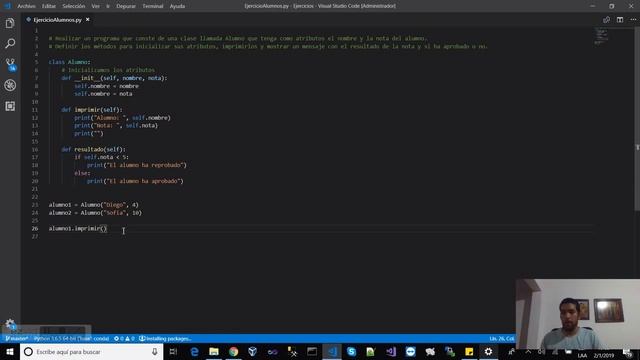Image resolution: width=640 pixels, height=360 pixels.
Task: Open More Actions ellipsis menu in editor
Action: 633,20
